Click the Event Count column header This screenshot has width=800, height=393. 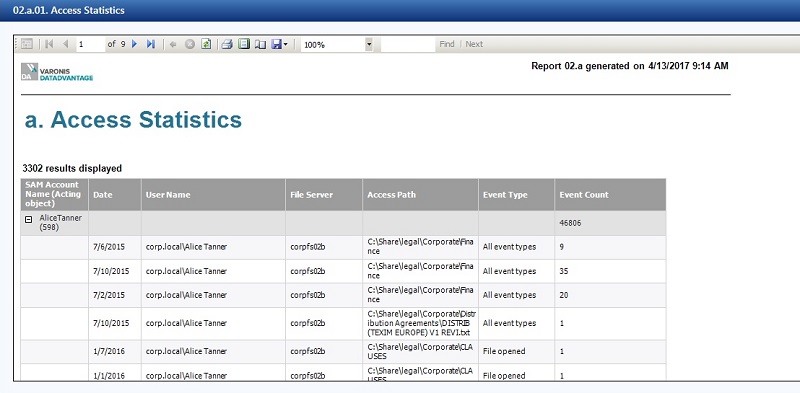pyautogui.click(x=610, y=194)
